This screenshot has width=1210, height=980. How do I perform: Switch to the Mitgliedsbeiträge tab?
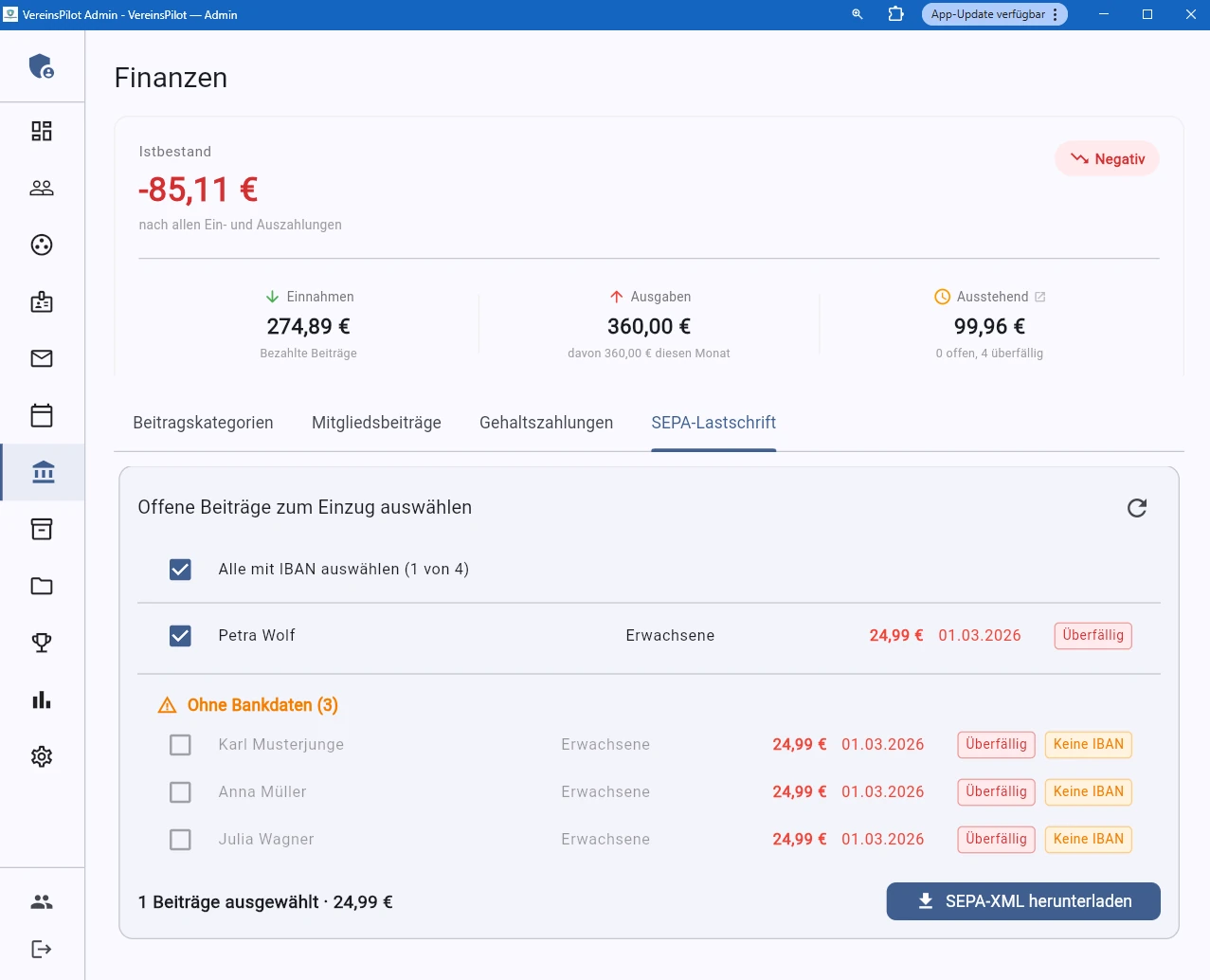point(375,423)
